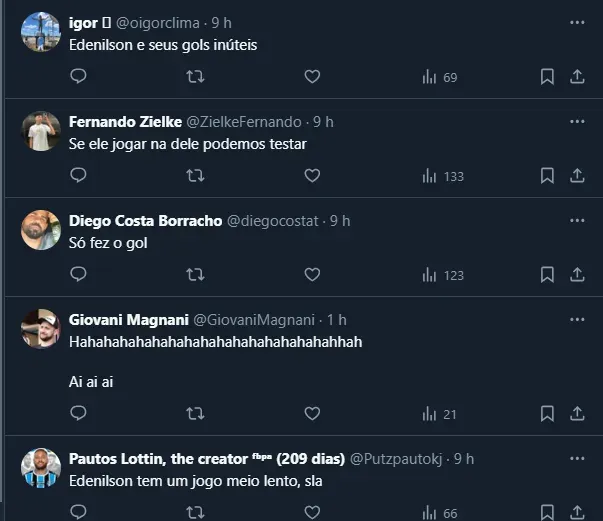Open more options on Giovani Magnani's tweet

[x=577, y=320]
